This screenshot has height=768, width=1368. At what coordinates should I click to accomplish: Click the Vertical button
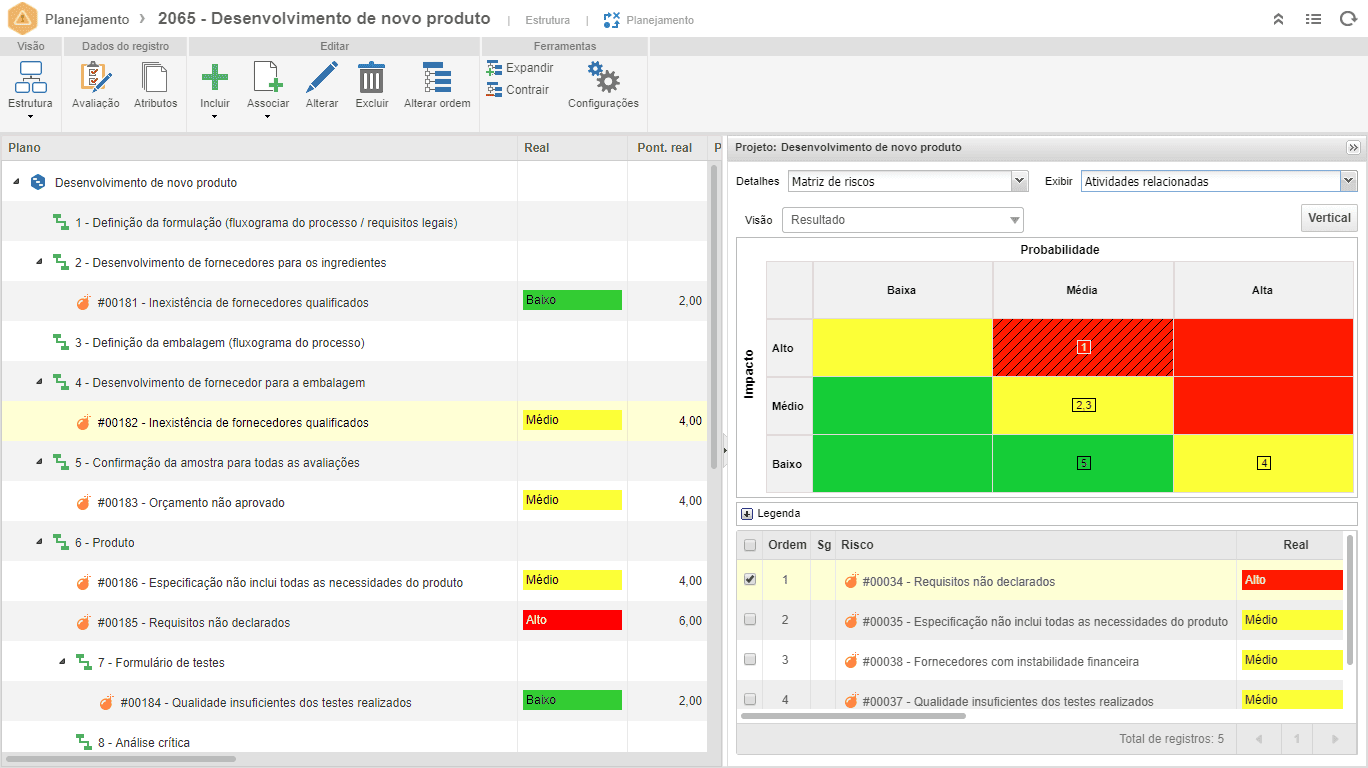point(1329,218)
